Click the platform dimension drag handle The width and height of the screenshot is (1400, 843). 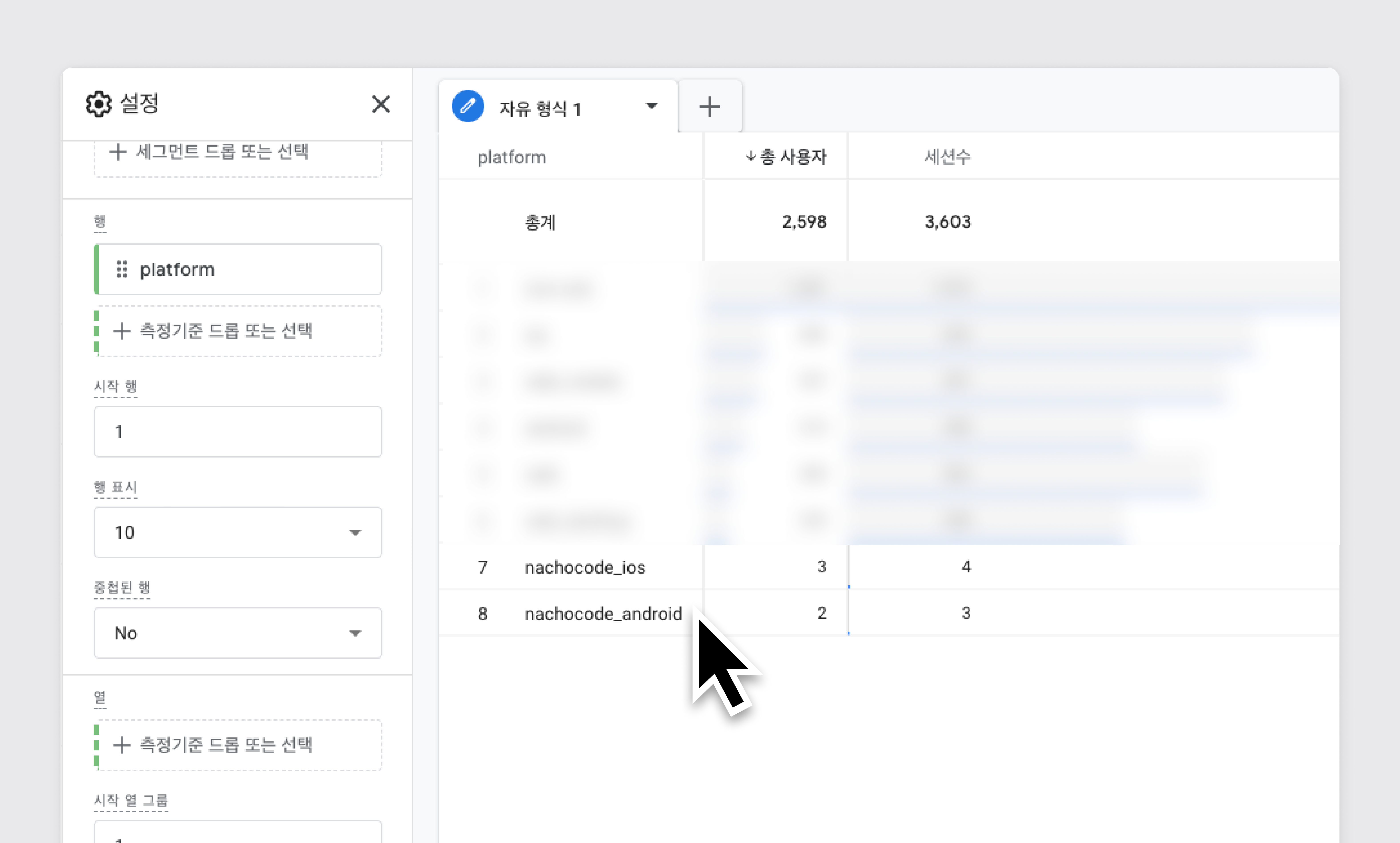point(122,269)
